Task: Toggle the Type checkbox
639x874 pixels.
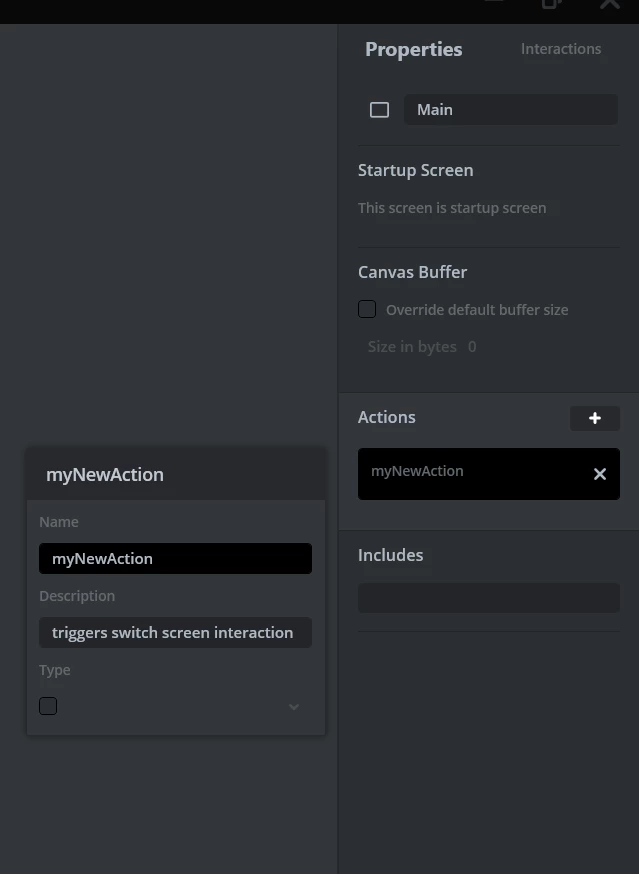Action: (48, 706)
